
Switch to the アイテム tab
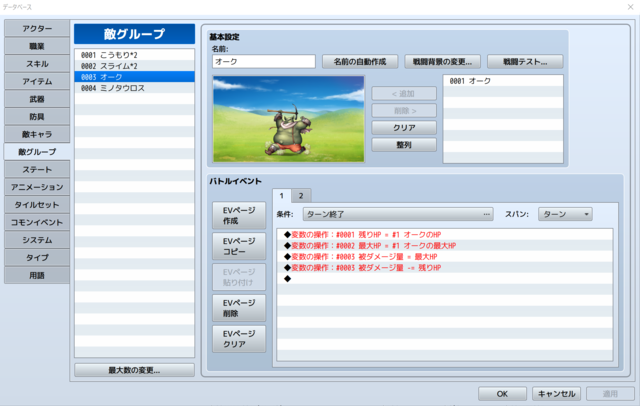pos(37,81)
